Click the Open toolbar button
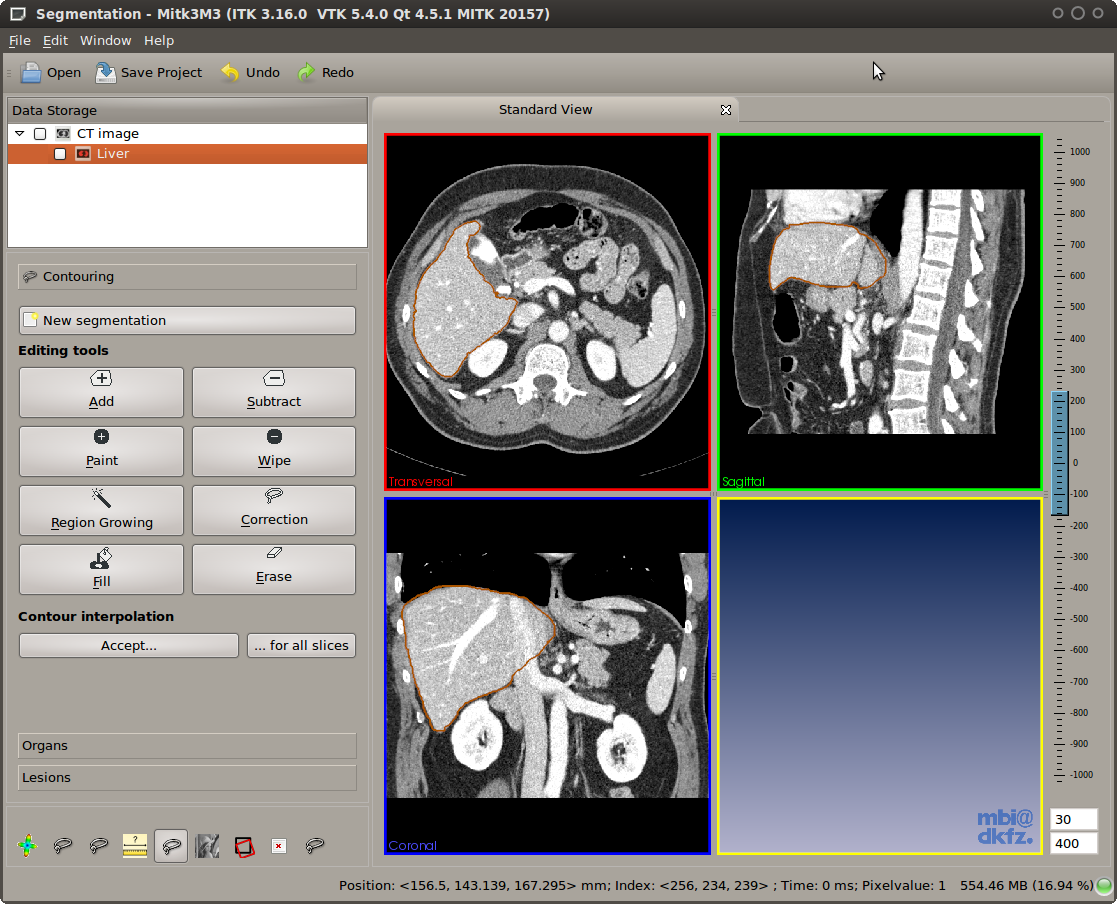The image size is (1117, 904). pos(51,73)
